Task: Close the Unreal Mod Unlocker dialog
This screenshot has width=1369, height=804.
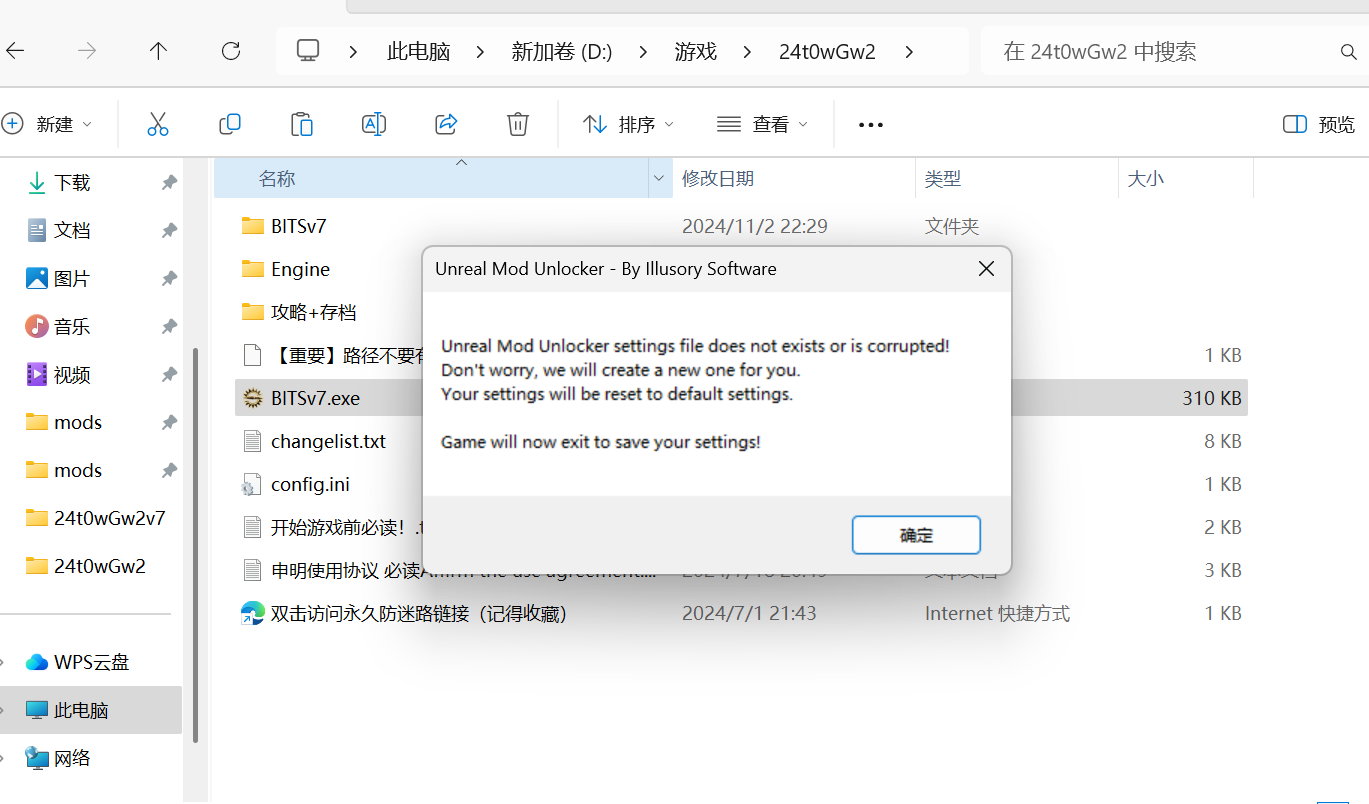Action: pyautogui.click(x=986, y=269)
